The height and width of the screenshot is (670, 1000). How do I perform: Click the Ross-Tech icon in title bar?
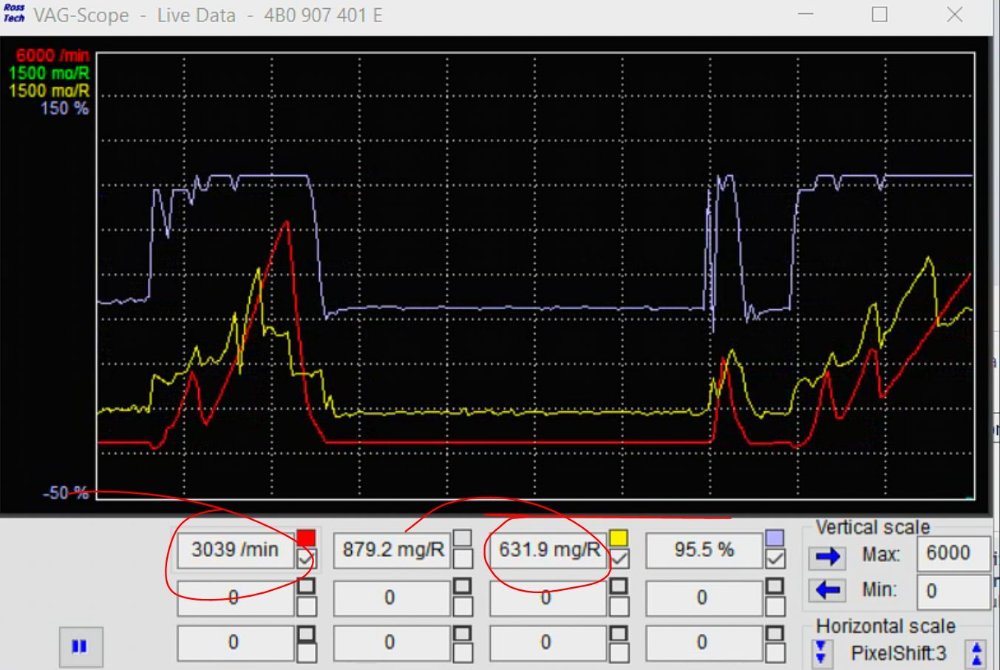pyautogui.click(x=14, y=14)
